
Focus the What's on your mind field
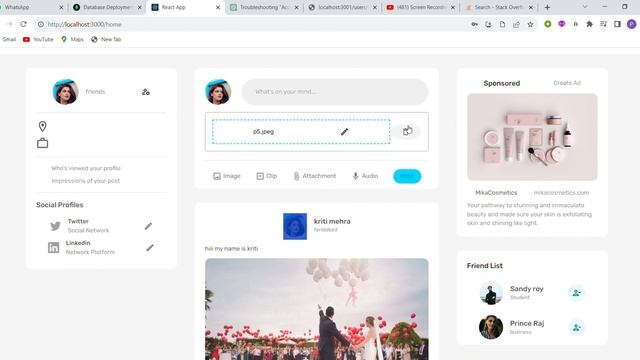[335, 92]
